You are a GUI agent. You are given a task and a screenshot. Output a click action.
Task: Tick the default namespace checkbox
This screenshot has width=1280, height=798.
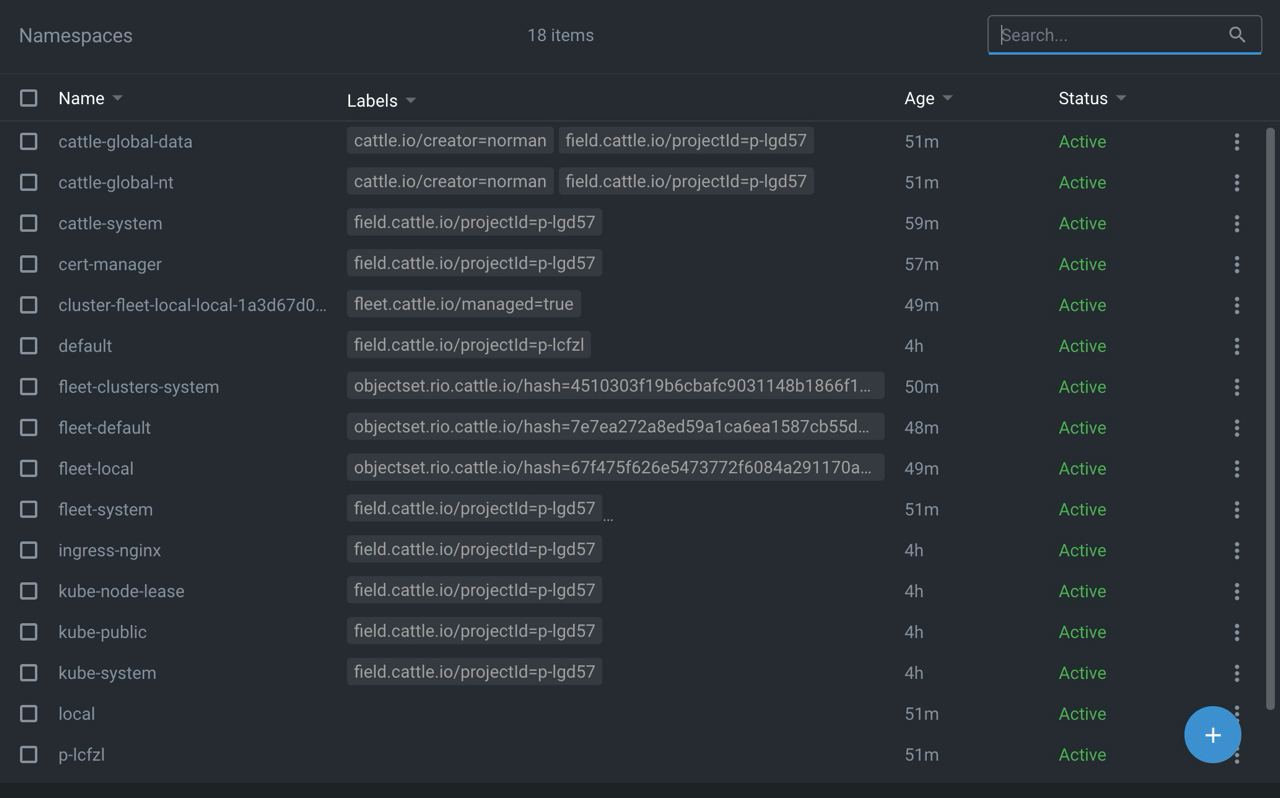[29, 346]
